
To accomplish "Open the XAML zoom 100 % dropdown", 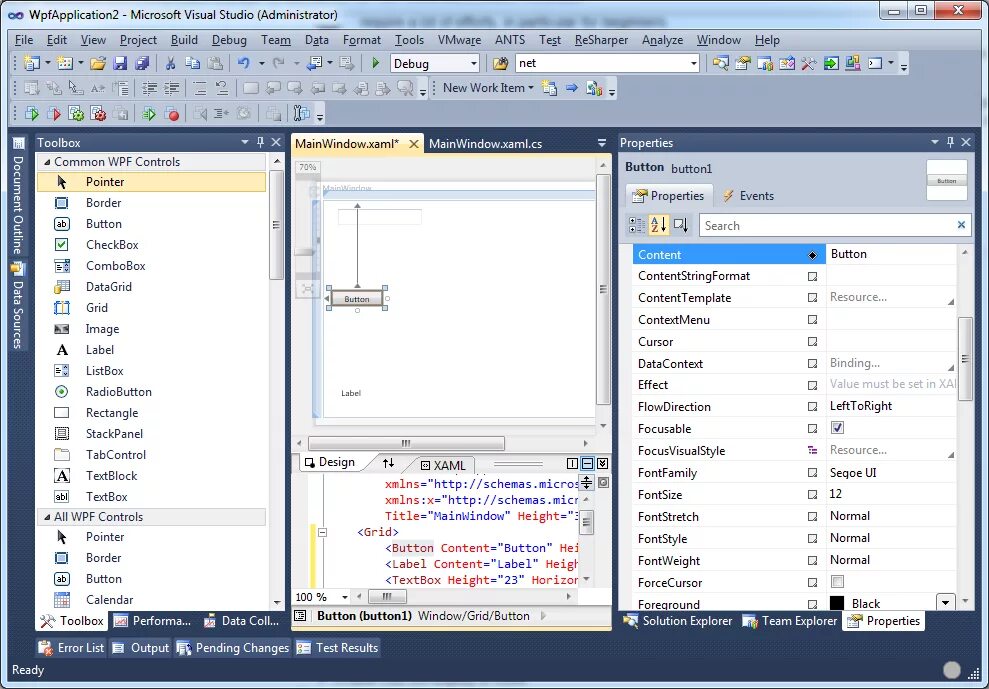I will [x=344, y=597].
